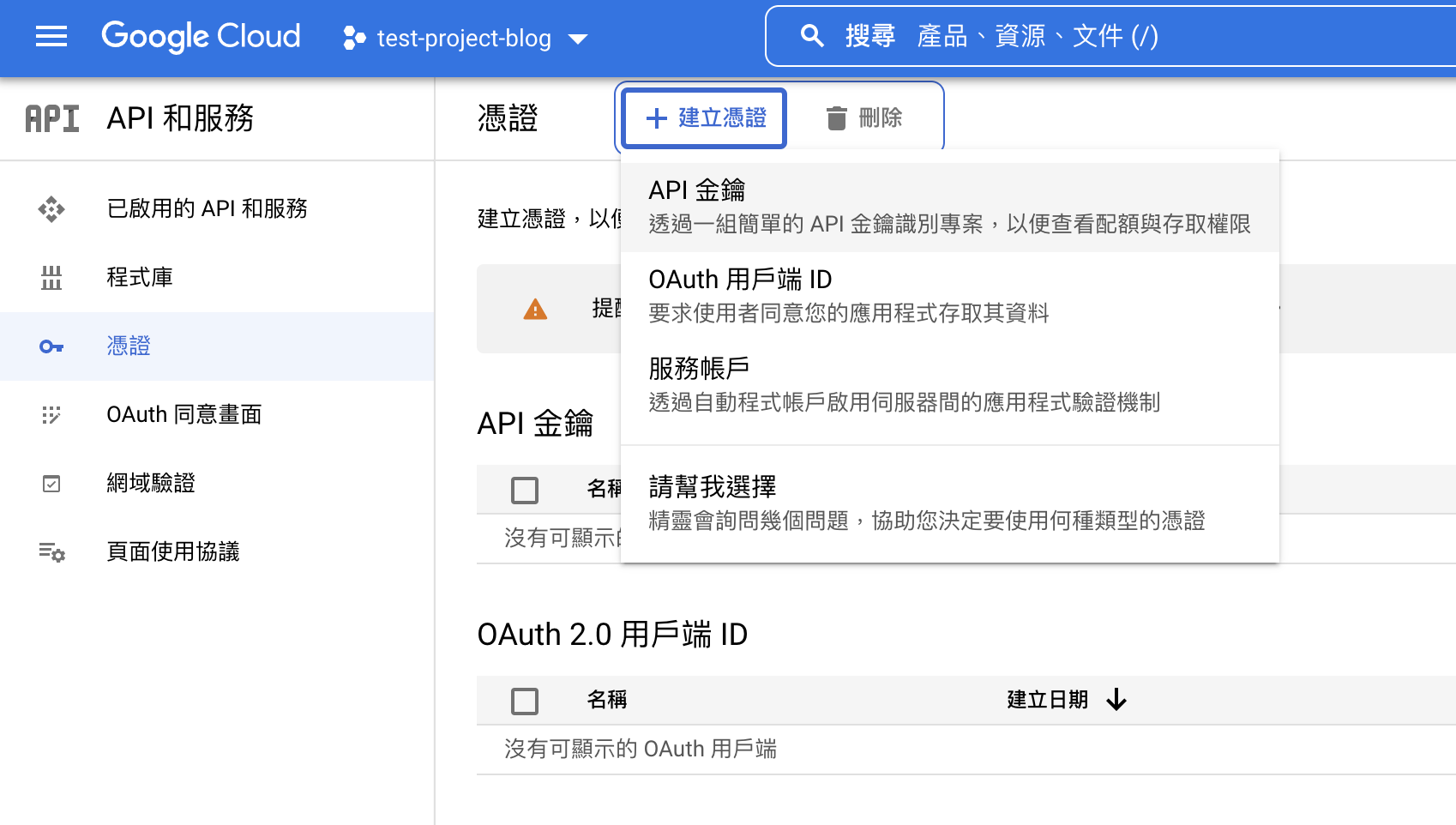Select 服務帳戶 from the credential menu

(x=949, y=385)
